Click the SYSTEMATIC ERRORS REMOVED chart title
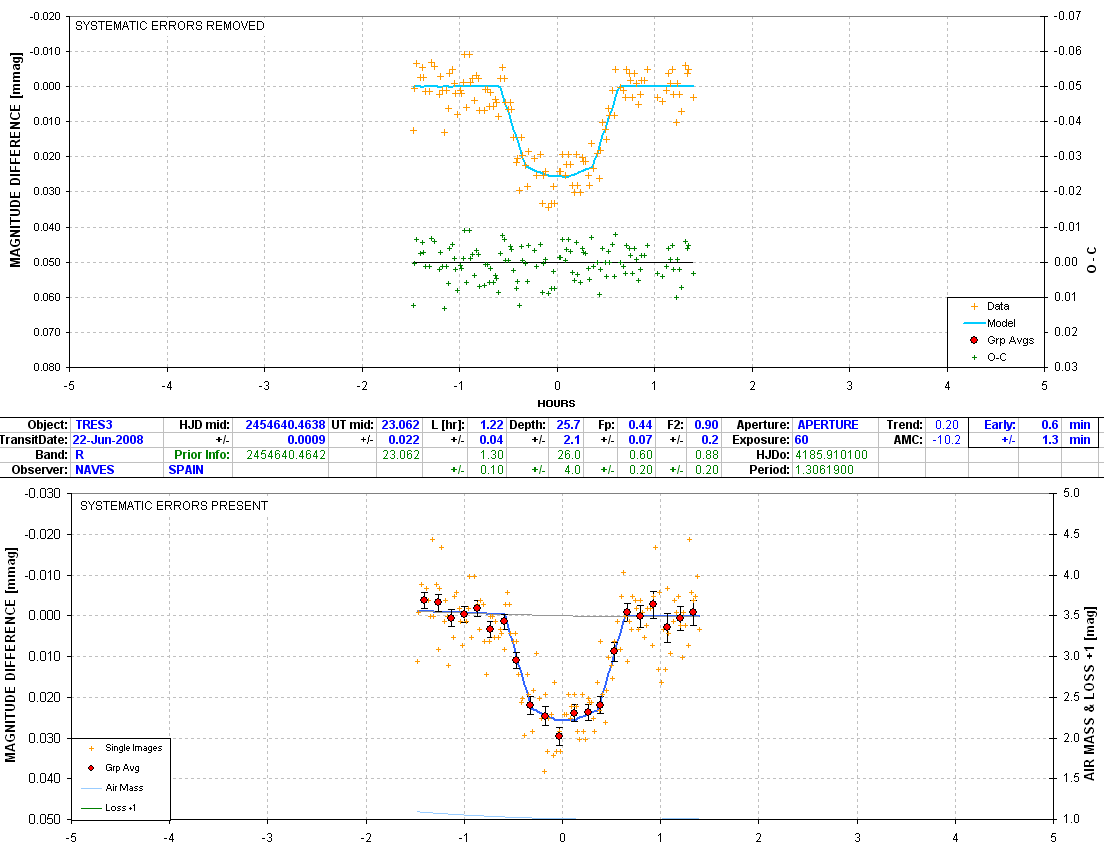Viewport: 1104px width, 850px height. [171, 26]
